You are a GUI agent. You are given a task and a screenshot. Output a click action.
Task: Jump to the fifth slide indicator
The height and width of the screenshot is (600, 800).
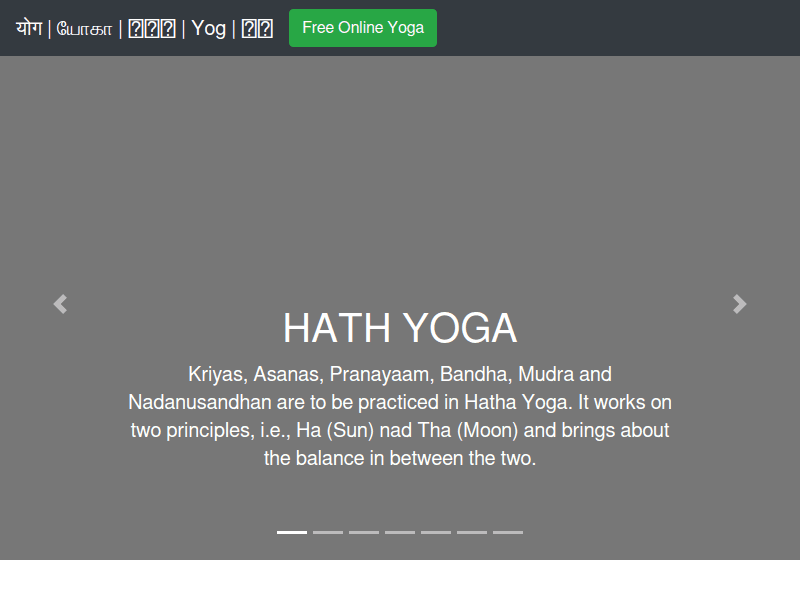click(x=436, y=532)
